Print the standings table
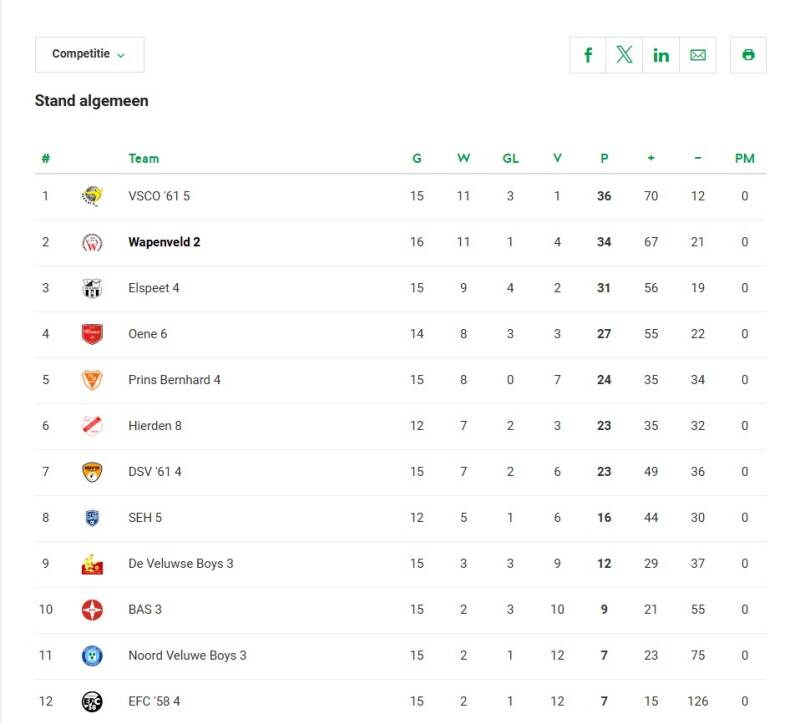The width and height of the screenshot is (800, 724). [x=748, y=55]
